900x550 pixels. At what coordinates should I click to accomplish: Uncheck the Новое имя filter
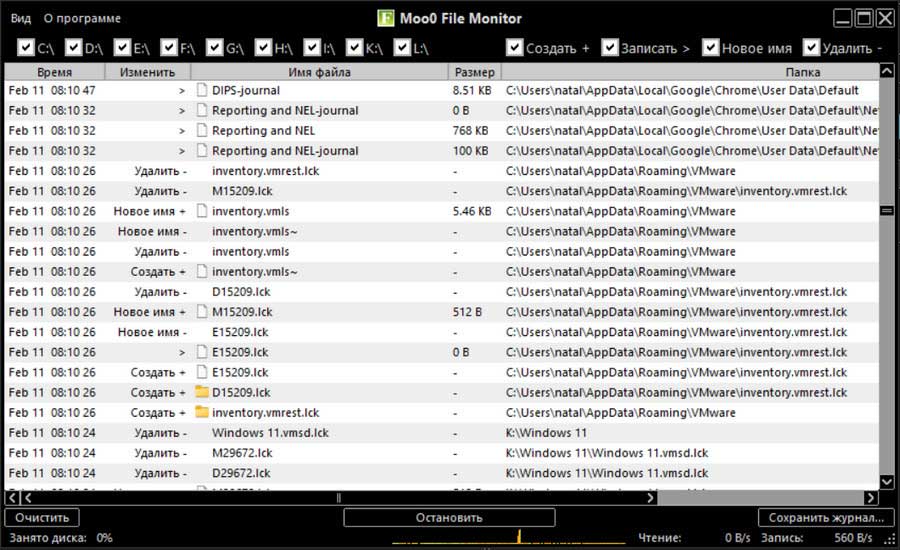point(711,47)
